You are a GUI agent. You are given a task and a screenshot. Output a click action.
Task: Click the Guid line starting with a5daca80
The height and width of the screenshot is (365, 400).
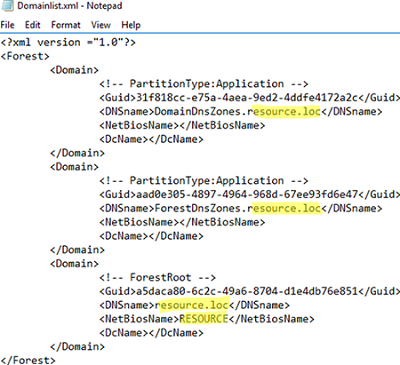coord(249,291)
